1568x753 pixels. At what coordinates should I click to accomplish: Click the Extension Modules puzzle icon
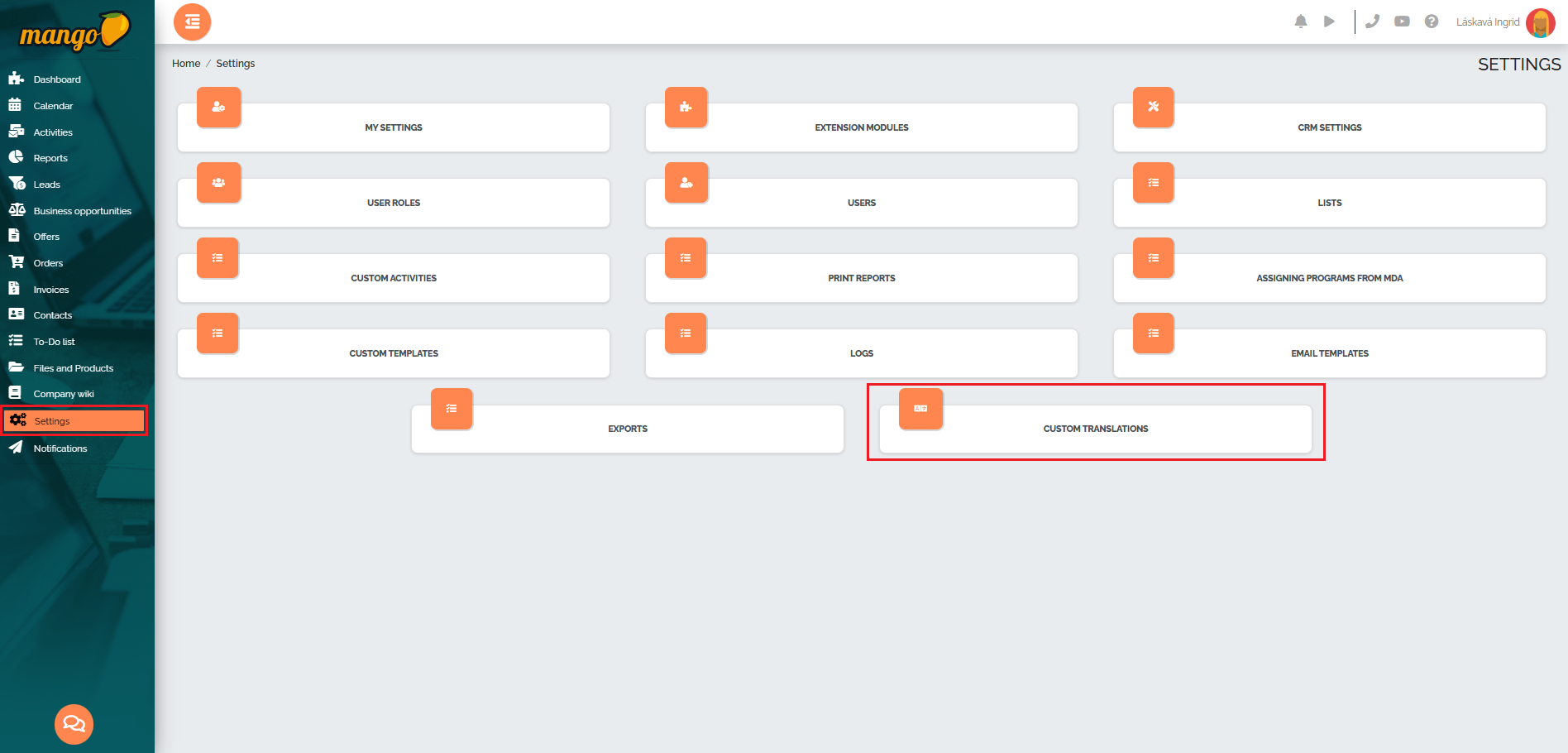click(686, 107)
